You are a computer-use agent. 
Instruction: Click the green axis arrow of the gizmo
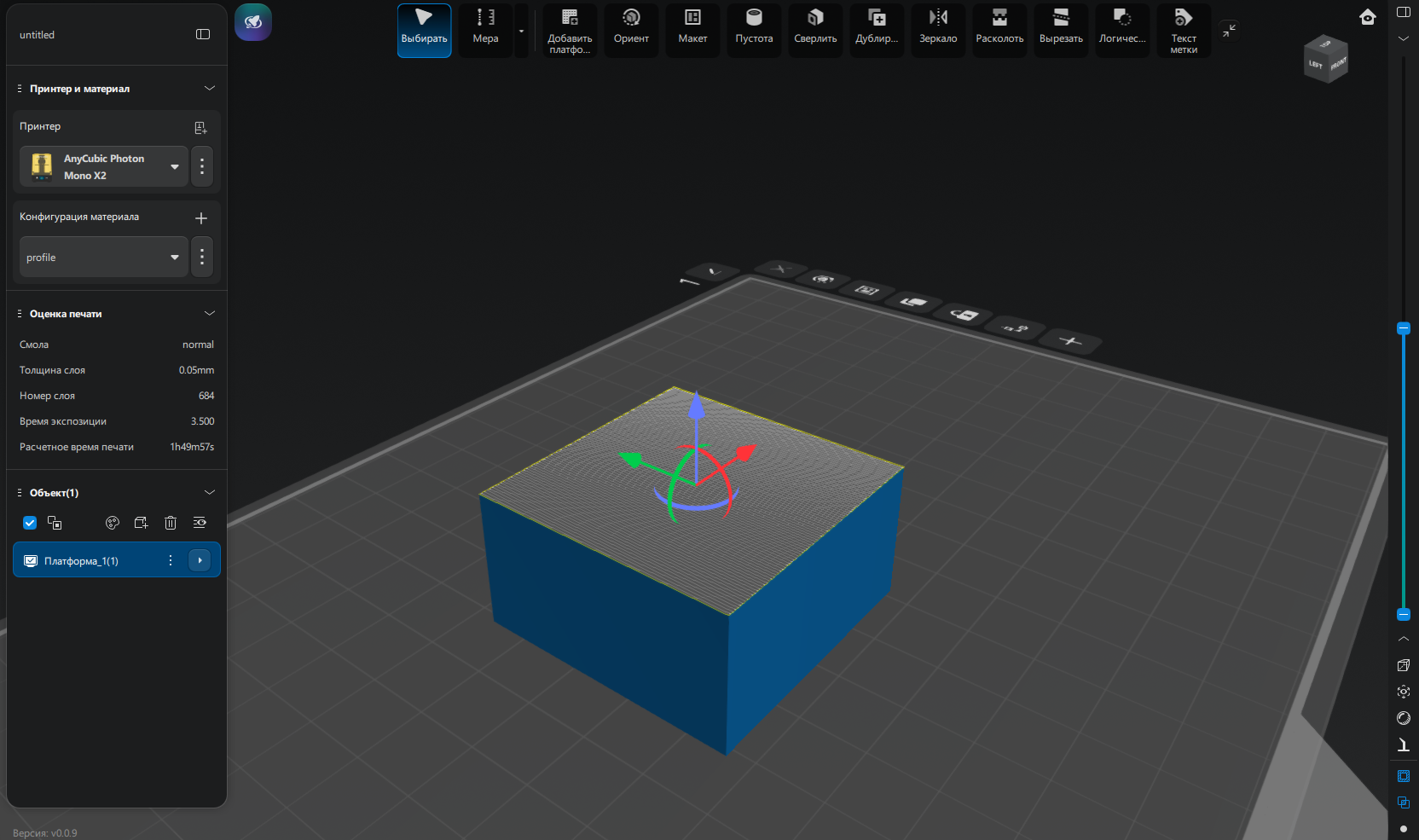pos(632,460)
